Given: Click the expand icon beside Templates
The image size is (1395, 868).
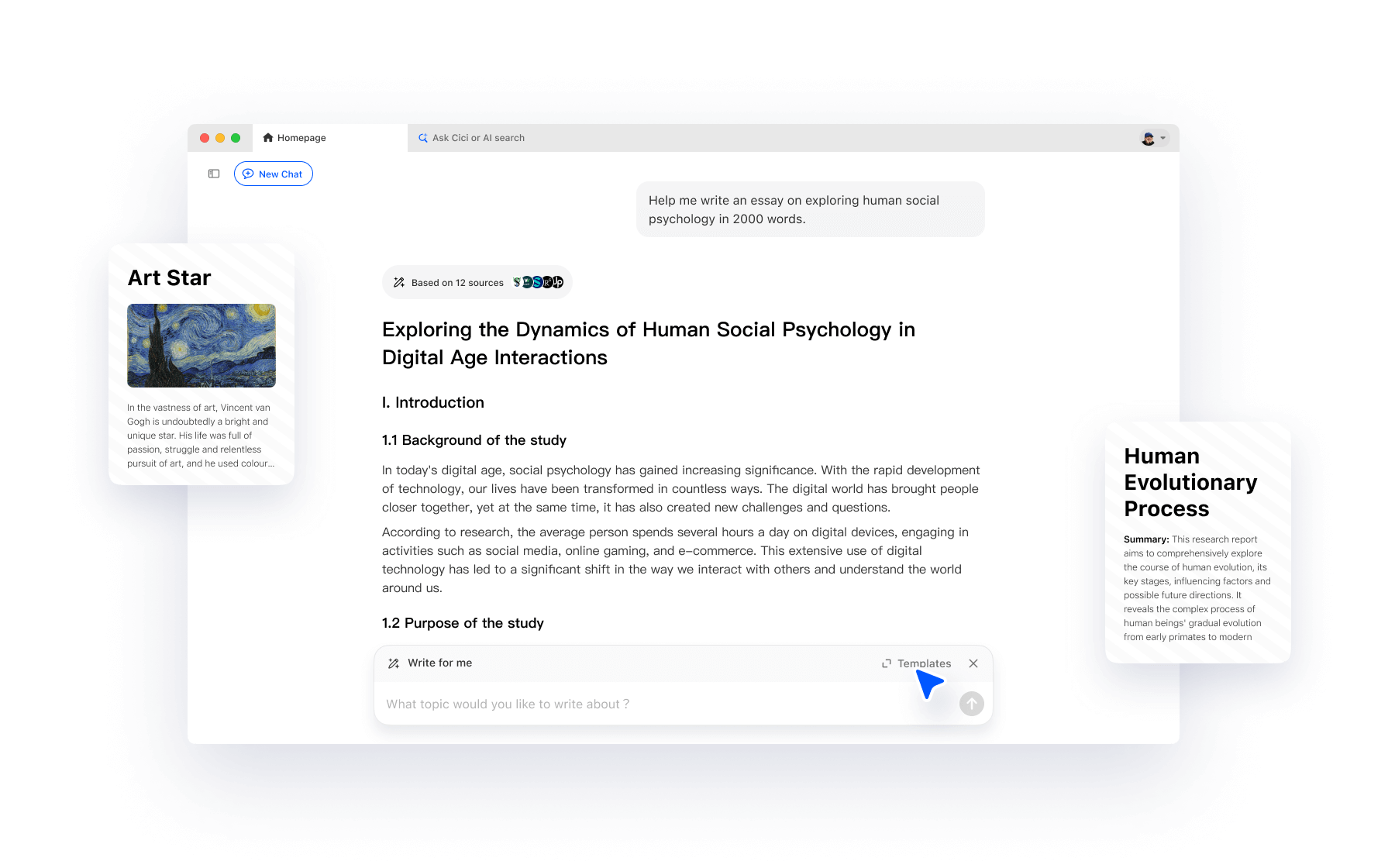Looking at the screenshot, I should click(x=886, y=663).
